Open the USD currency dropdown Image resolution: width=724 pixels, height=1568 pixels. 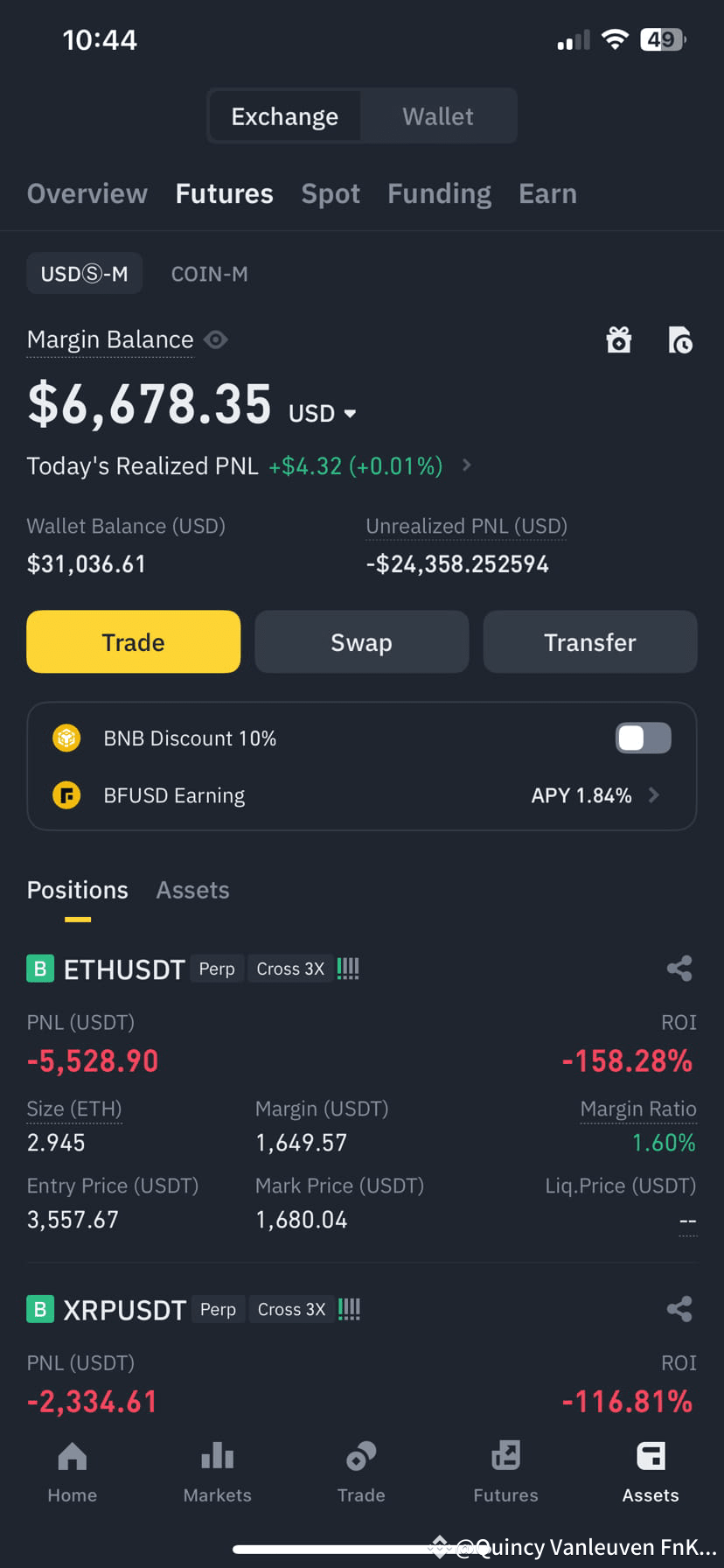(x=322, y=413)
